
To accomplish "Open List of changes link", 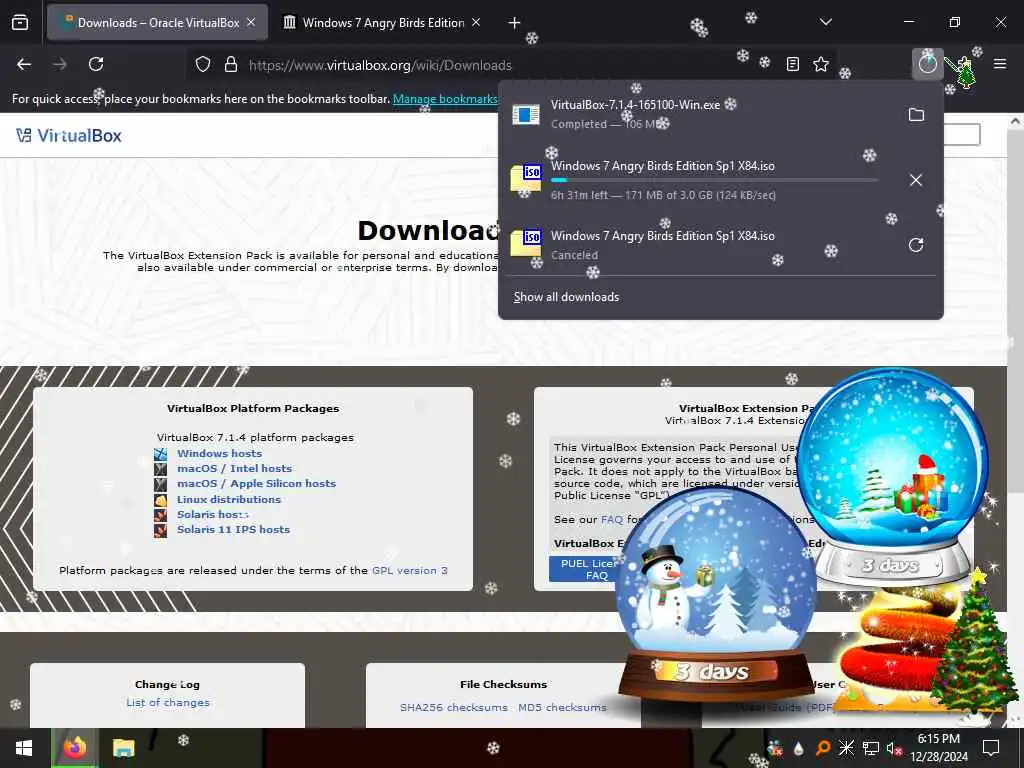I will tap(168, 703).
